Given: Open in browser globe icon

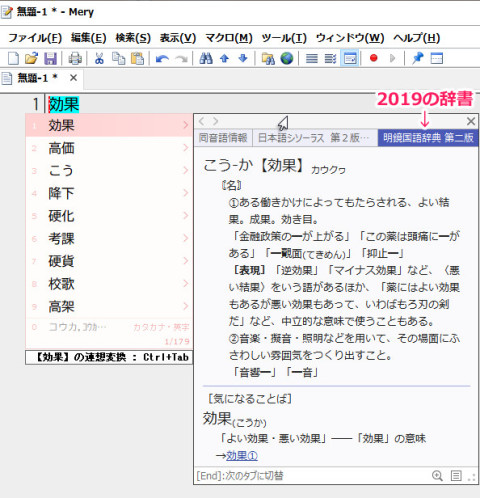Looking at the screenshot, I should tap(287, 59).
